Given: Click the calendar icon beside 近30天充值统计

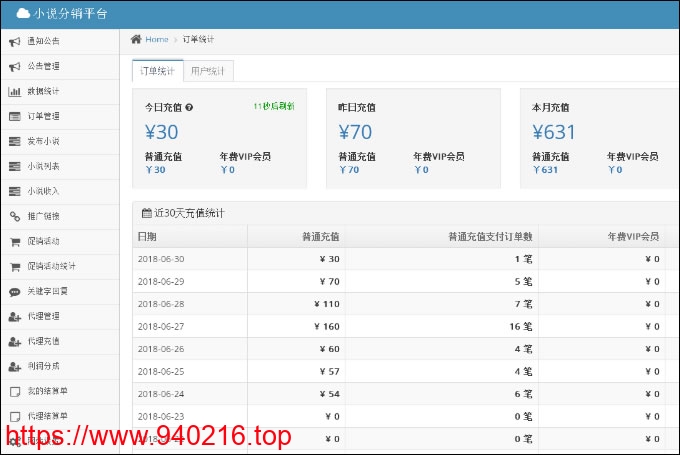Looking at the screenshot, I should (x=147, y=213).
